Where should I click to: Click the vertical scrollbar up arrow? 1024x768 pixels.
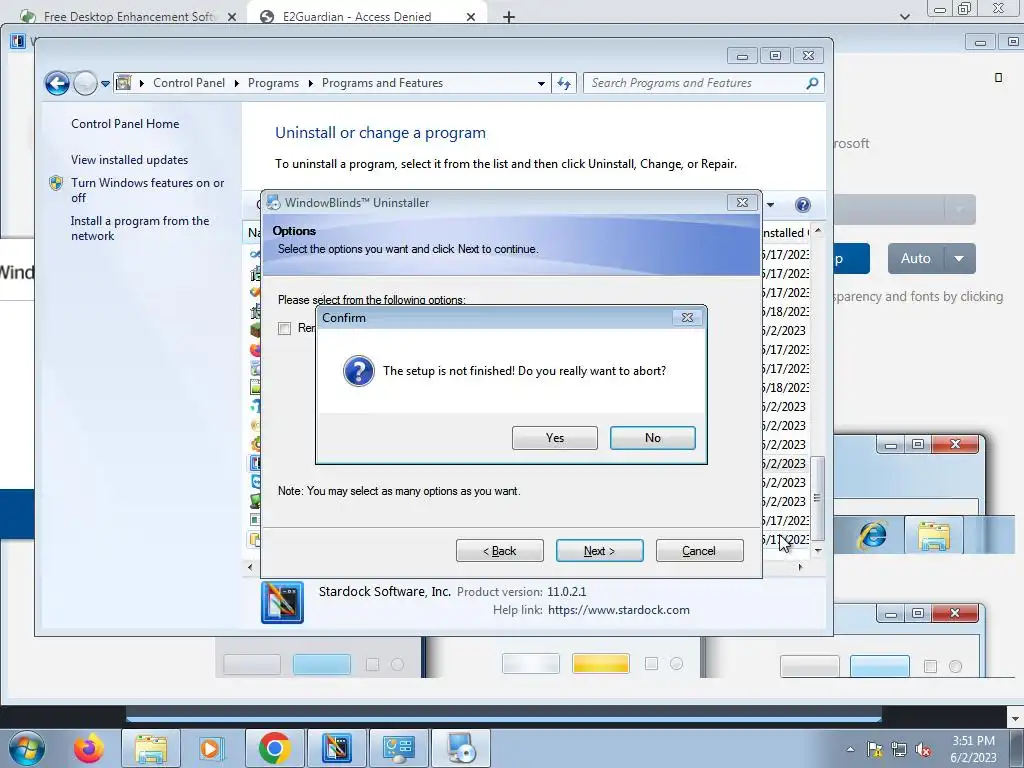click(818, 231)
